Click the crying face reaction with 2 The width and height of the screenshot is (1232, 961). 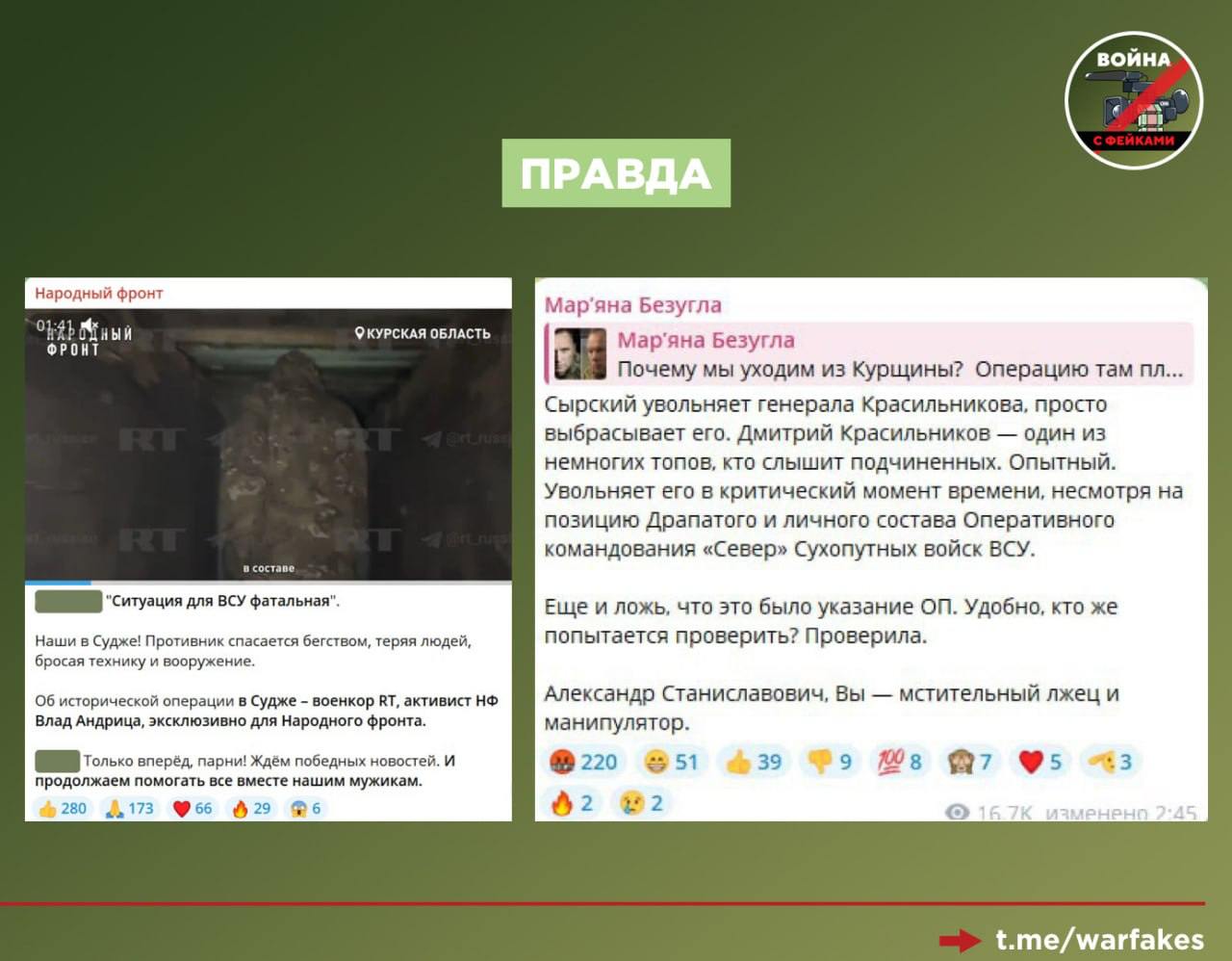642,803
